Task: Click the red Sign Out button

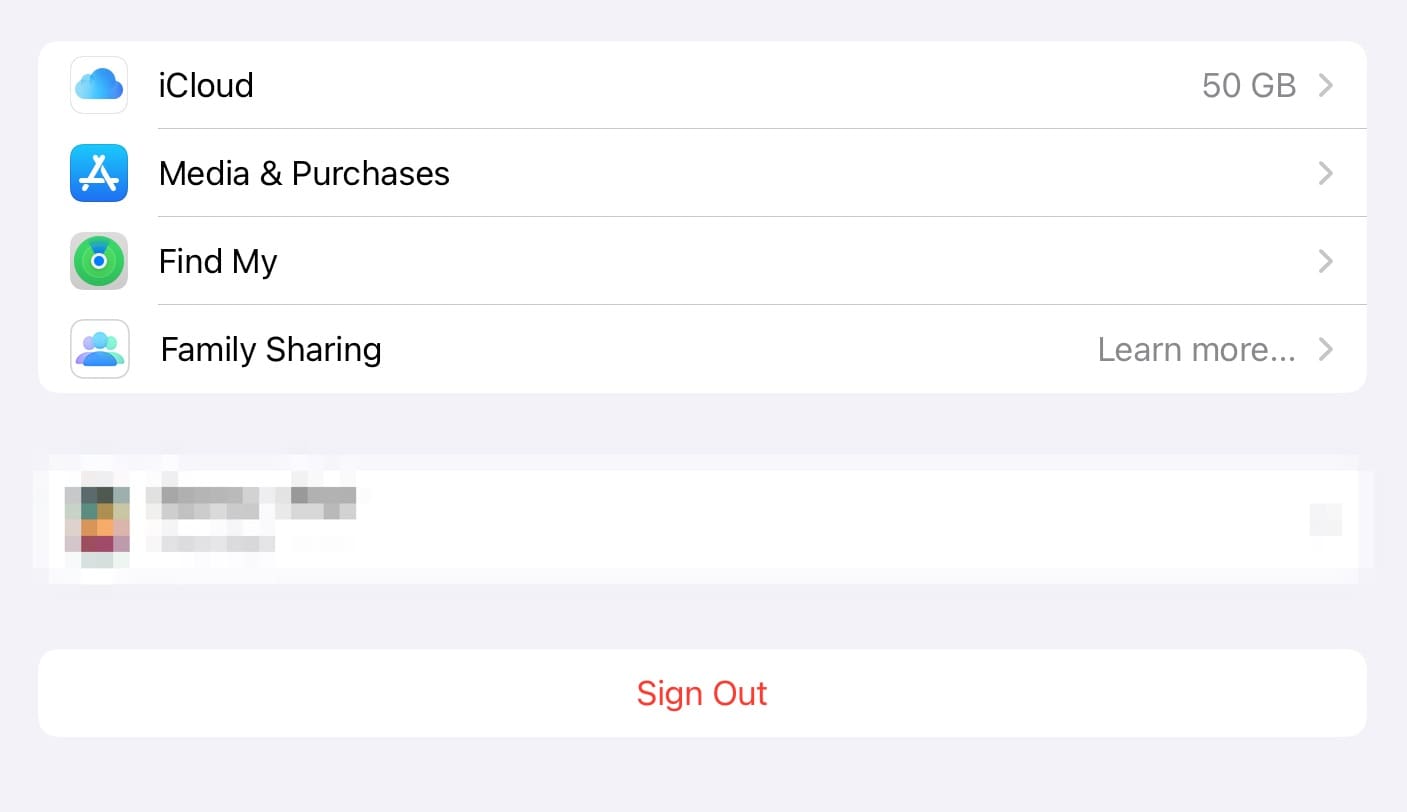Action: tap(702, 693)
